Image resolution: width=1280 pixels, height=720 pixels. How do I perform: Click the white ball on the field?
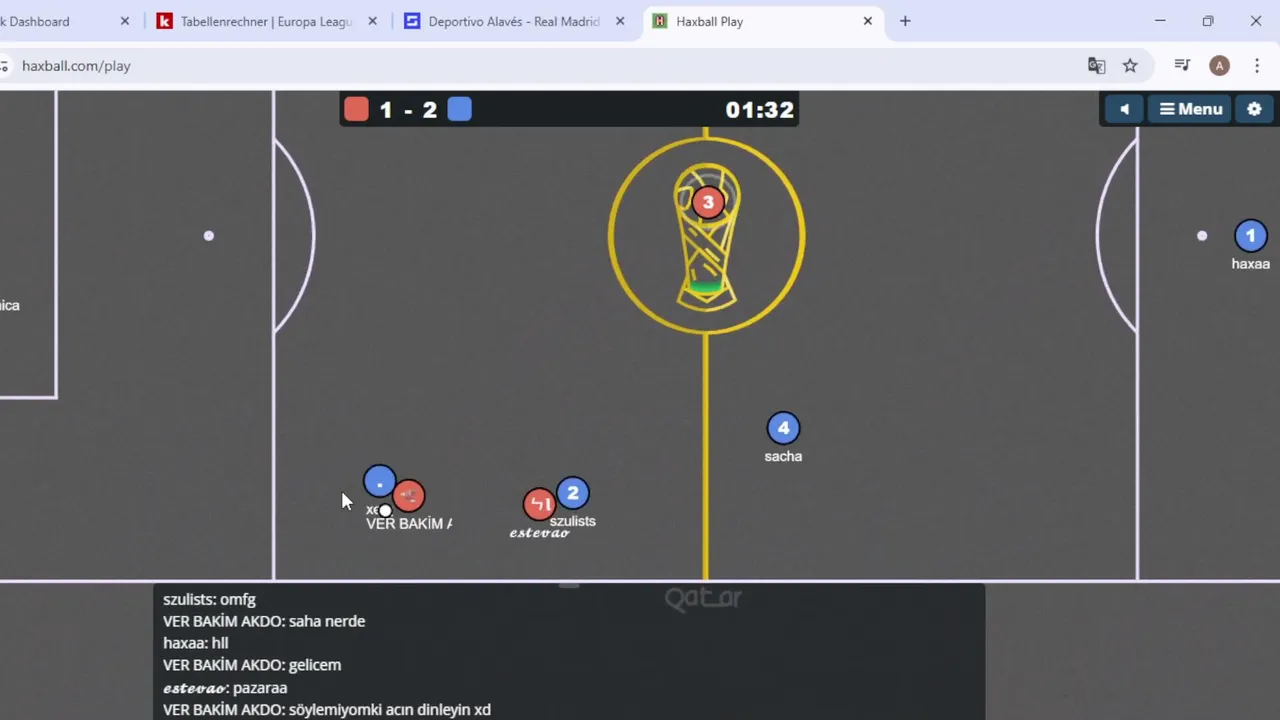[x=385, y=511]
